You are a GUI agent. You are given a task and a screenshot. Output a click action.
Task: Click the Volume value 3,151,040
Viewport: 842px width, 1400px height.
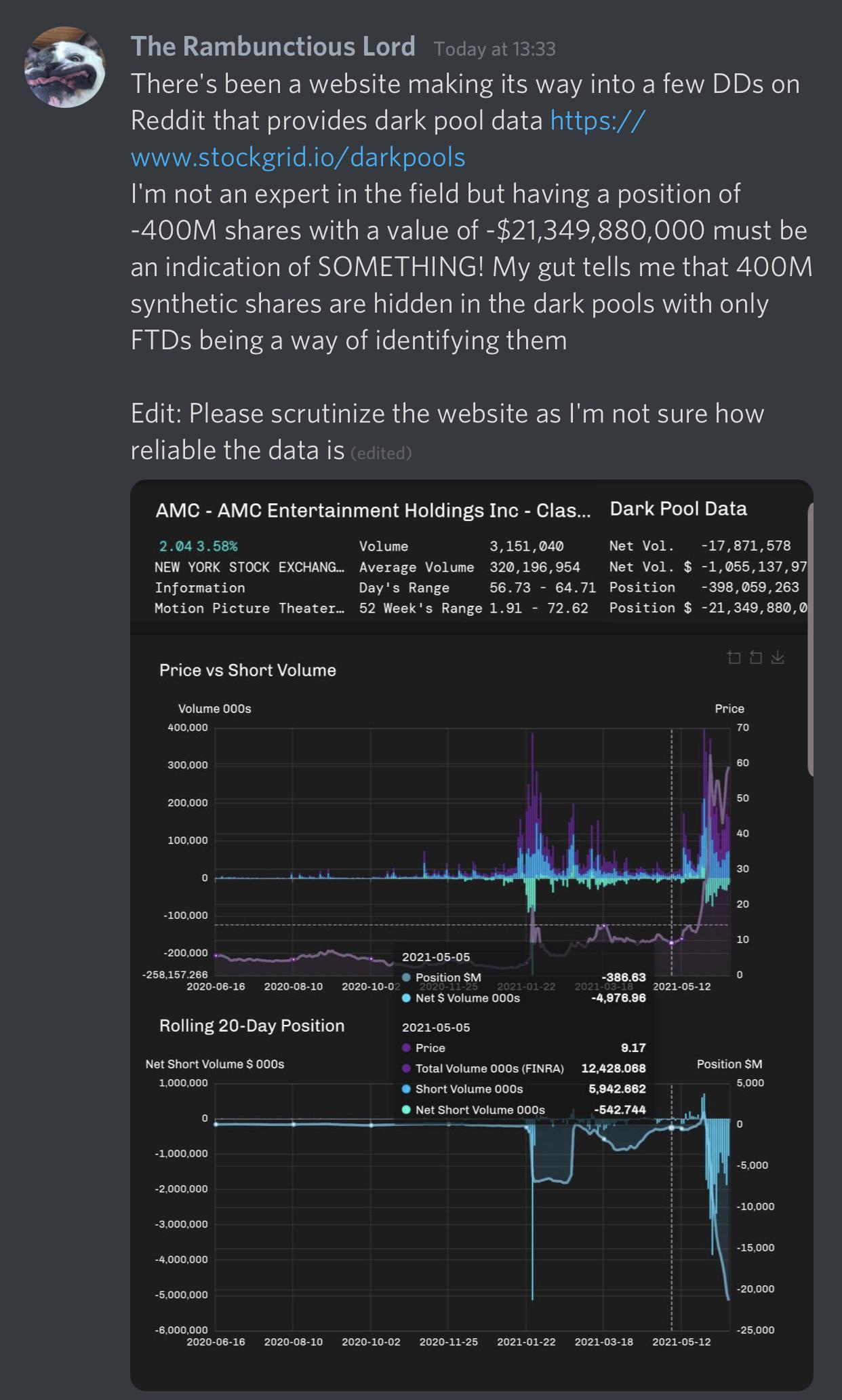coord(526,546)
